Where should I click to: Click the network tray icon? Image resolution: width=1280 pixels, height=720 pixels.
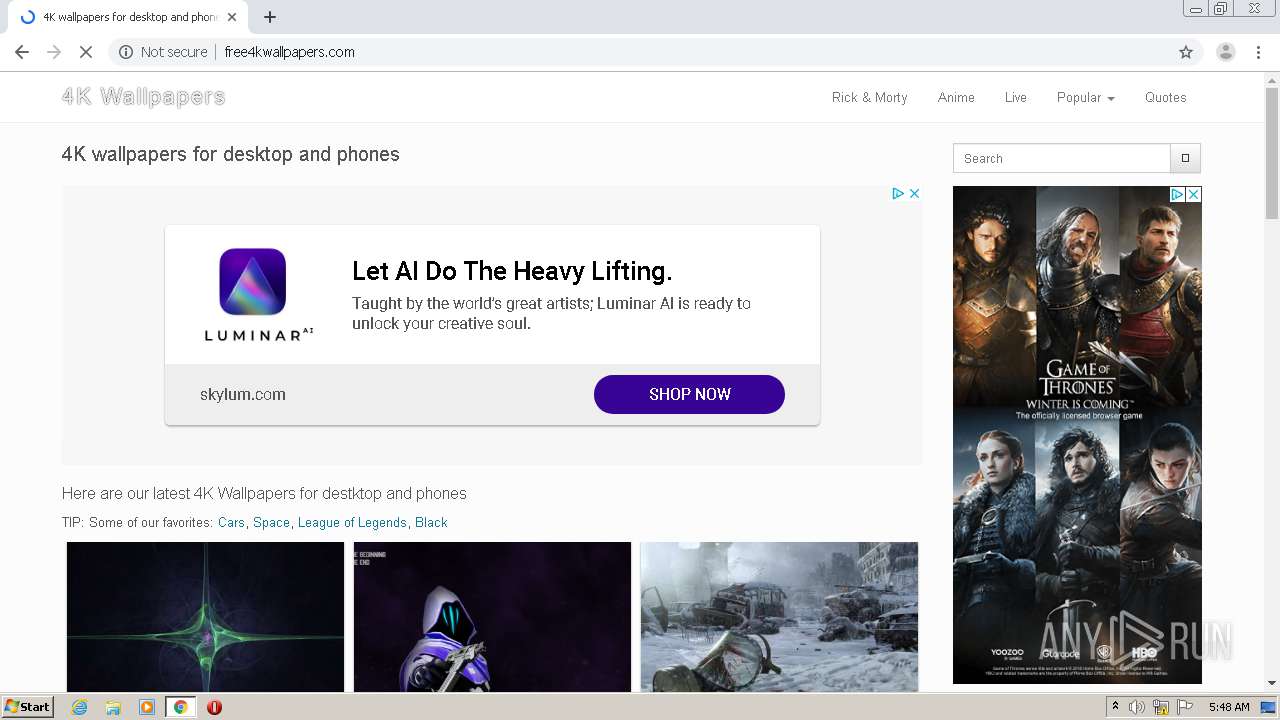1161,707
